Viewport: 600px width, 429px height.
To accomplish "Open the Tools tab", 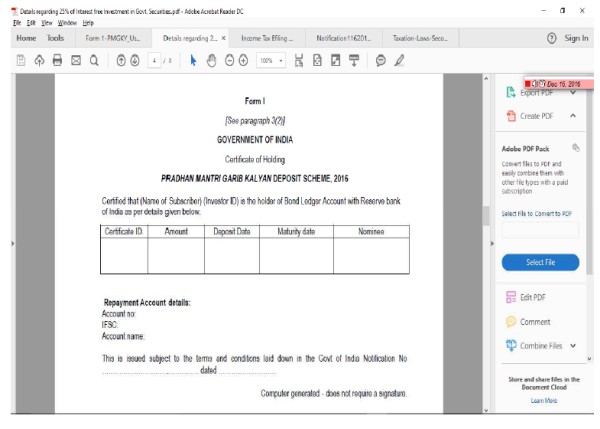I will point(55,38).
